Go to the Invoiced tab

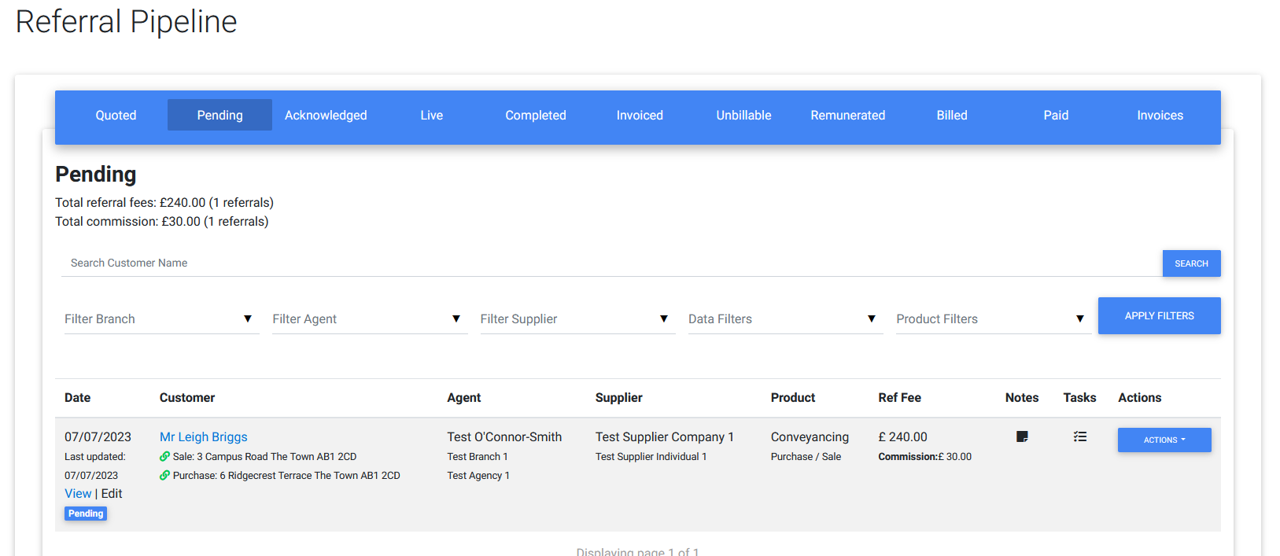[x=640, y=115]
